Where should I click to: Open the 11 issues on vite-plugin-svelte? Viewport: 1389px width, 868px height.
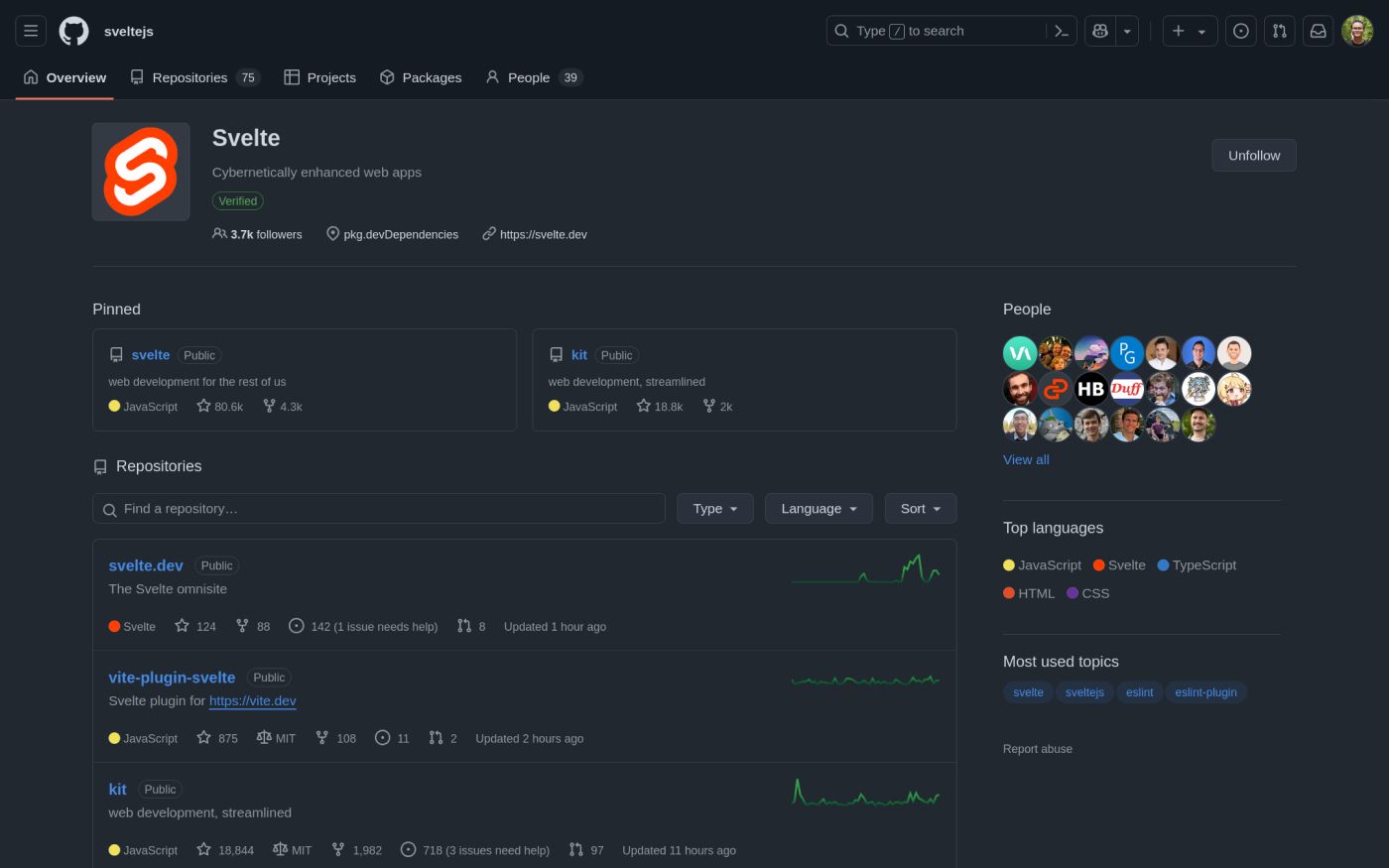coord(392,738)
